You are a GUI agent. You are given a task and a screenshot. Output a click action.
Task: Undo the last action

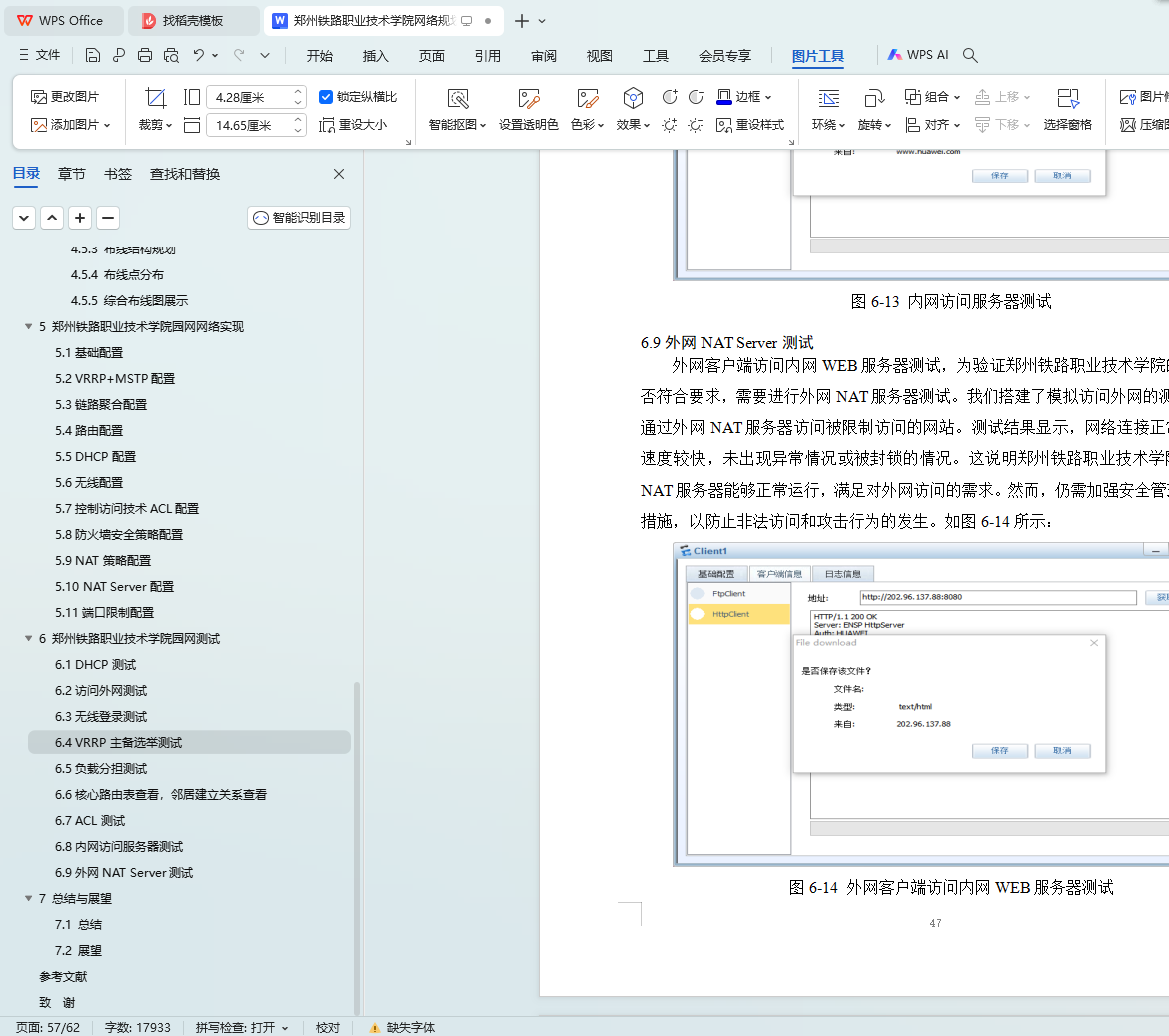pyautogui.click(x=198, y=55)
